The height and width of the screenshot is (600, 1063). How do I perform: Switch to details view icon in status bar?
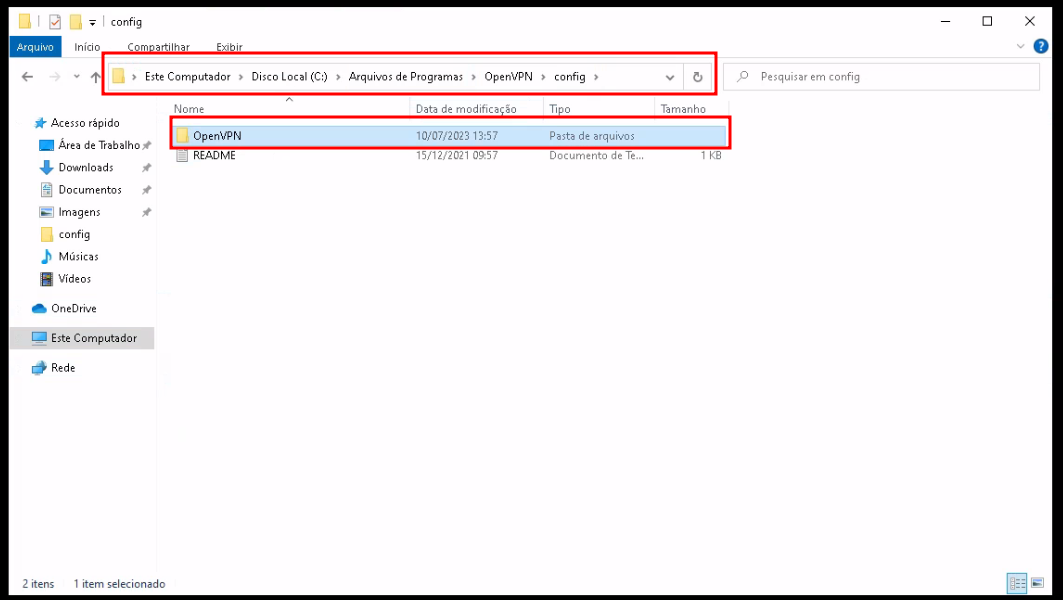coord(1017,583)
